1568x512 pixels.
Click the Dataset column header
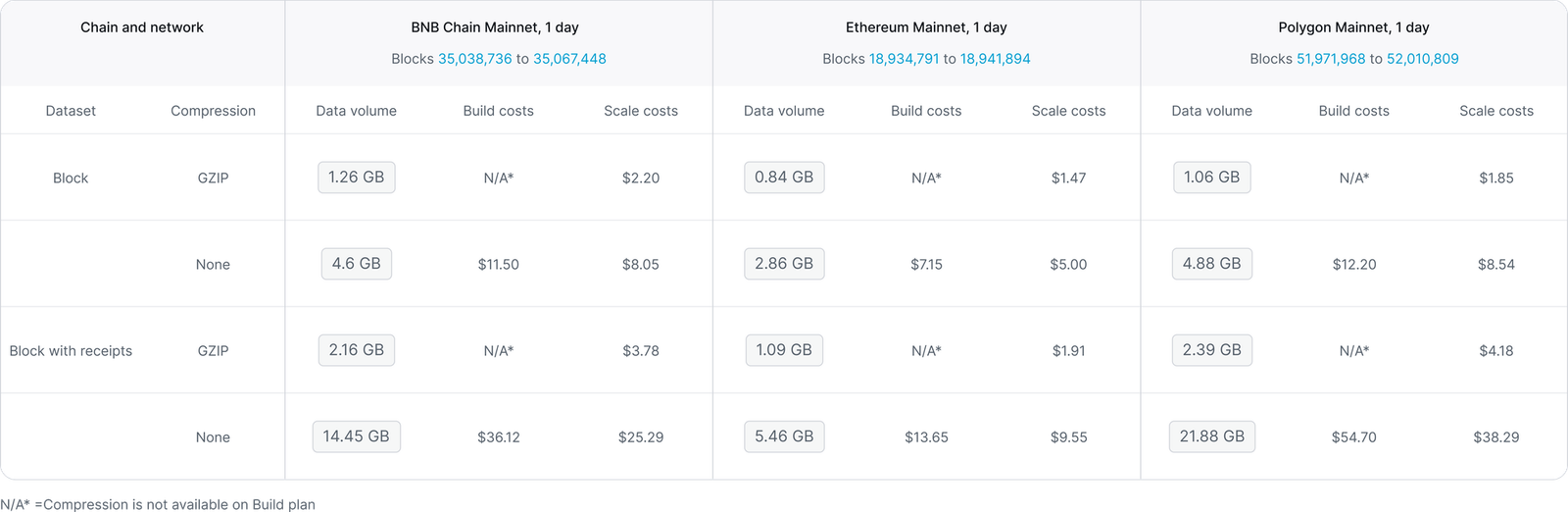coord(71,111)
